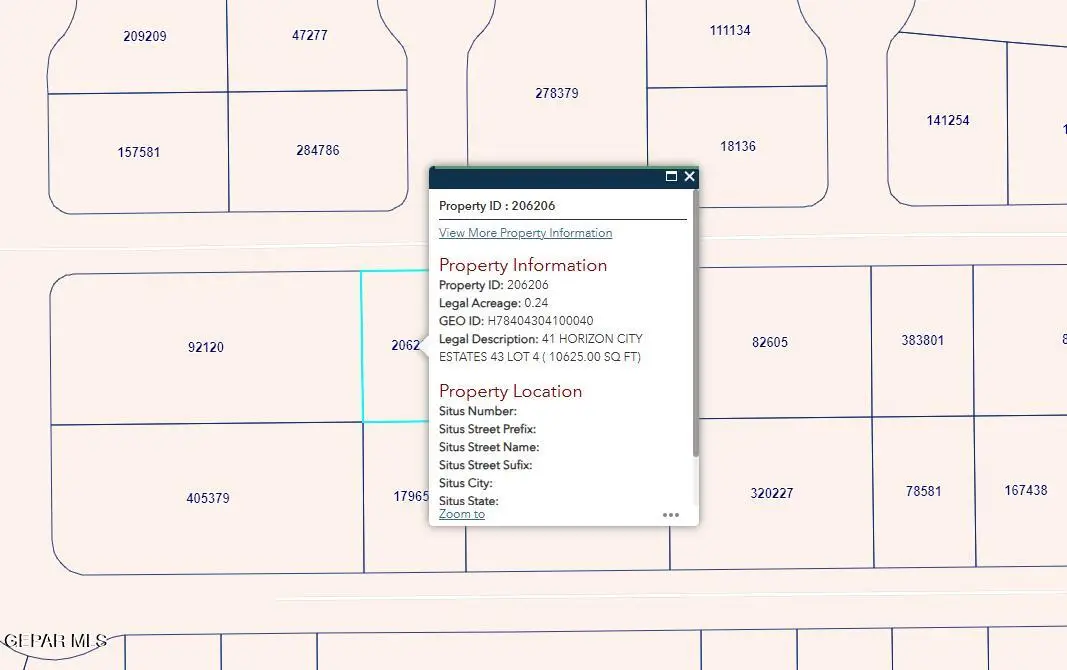Select parcel 320227

click(x=771, y=493)
